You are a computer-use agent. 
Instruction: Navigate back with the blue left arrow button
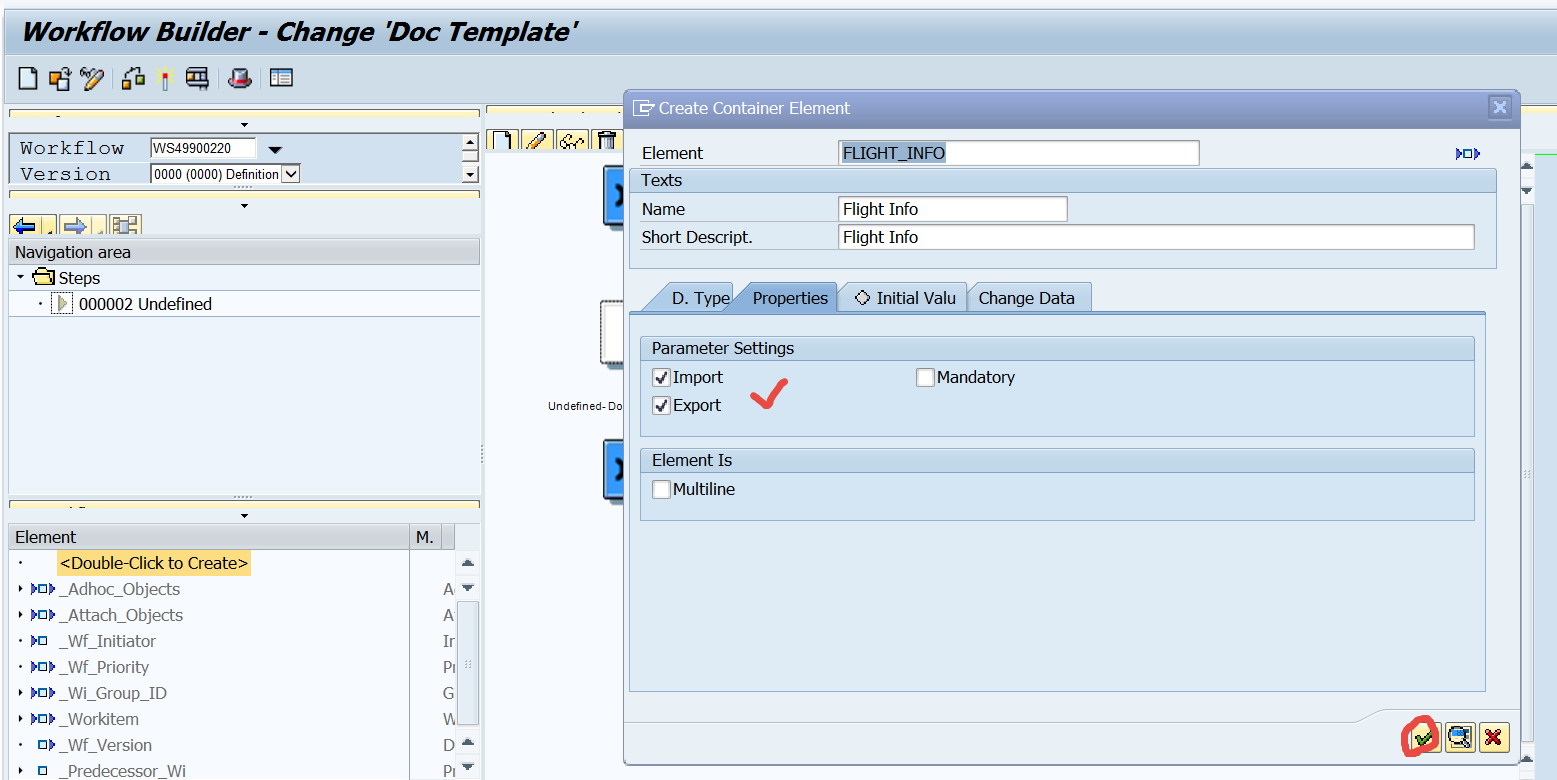[x=24, y=224]
